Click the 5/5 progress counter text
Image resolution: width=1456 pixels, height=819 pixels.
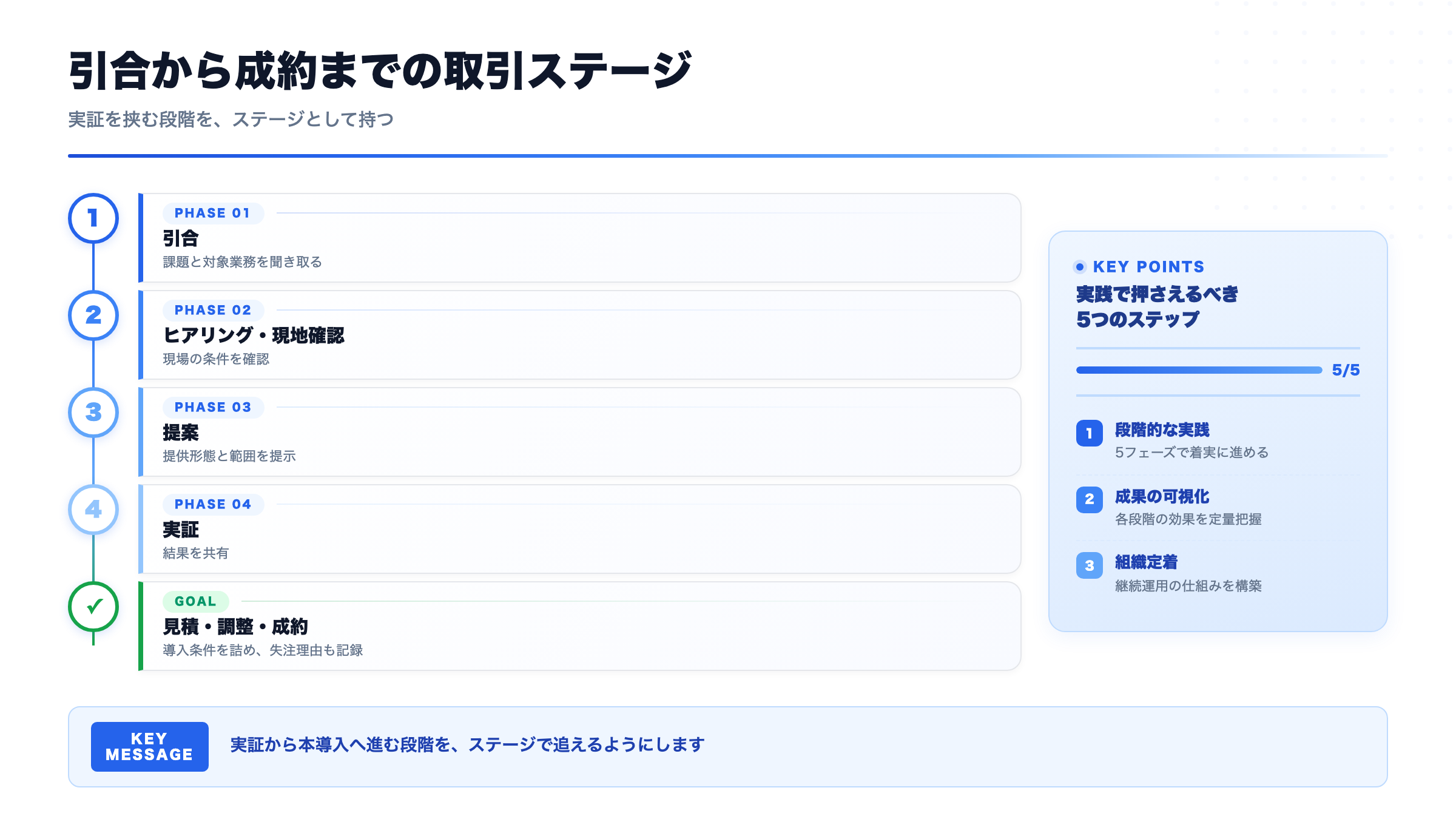(1346, 370)
